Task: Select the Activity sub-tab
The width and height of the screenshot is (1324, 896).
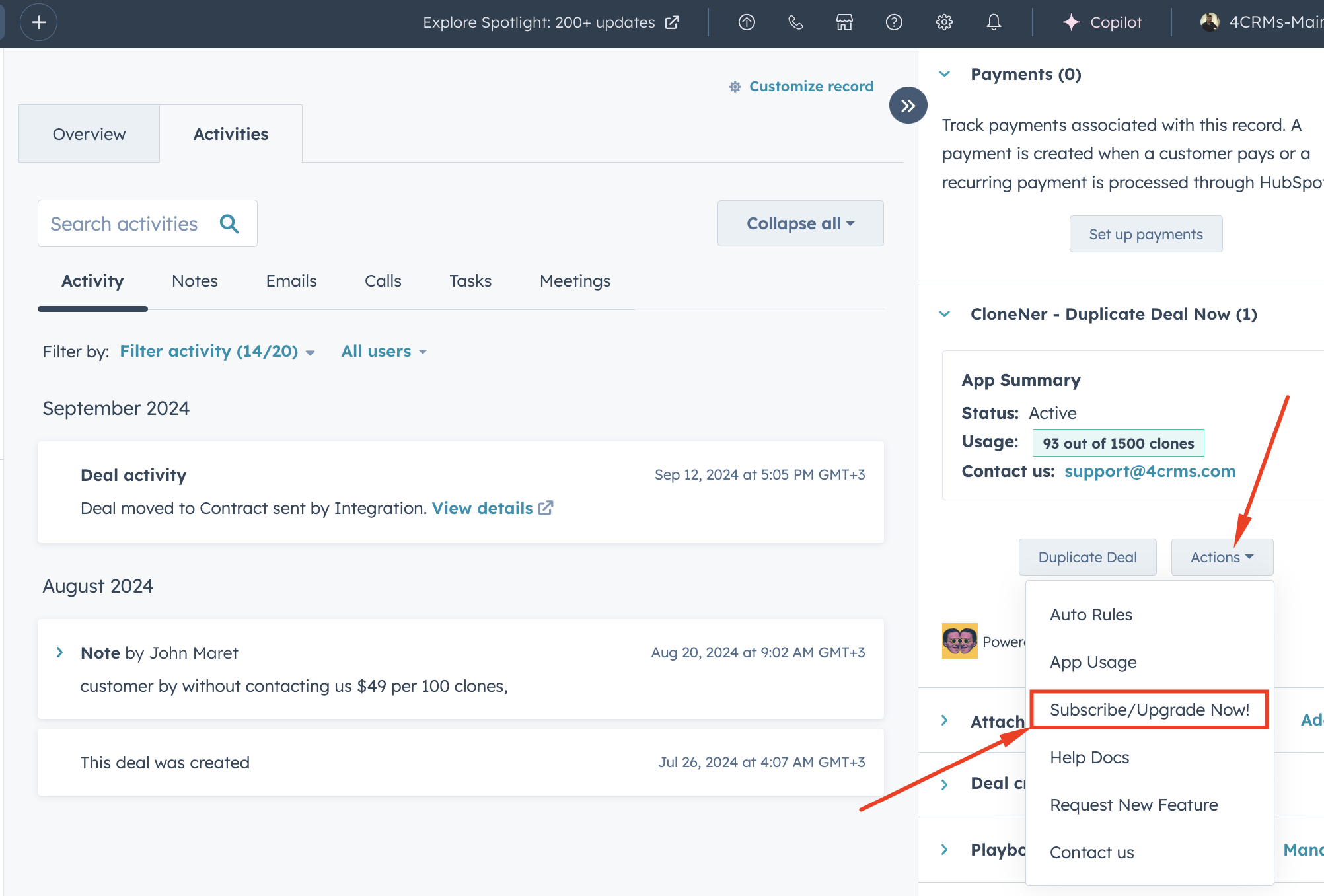Action: pyautogui.click(x=92, y=281)
